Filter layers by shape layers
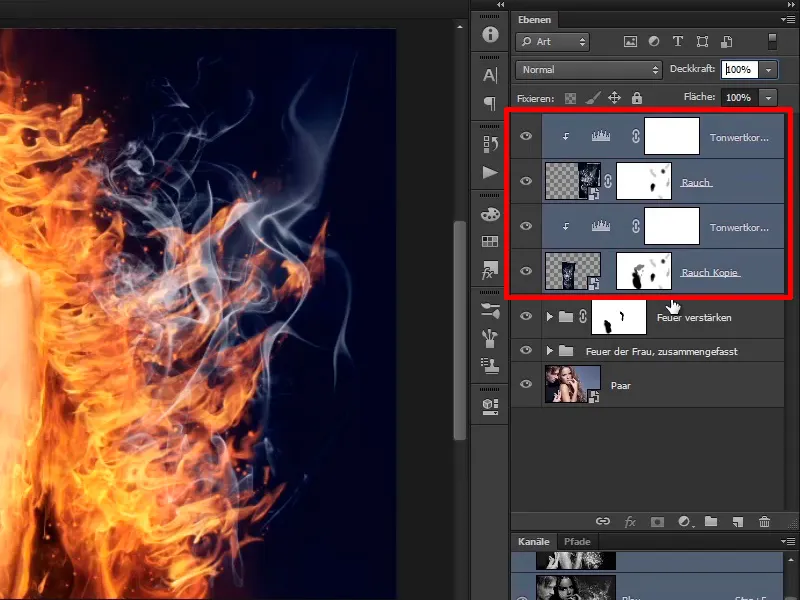Screen dimensions: 800x600 703,42
